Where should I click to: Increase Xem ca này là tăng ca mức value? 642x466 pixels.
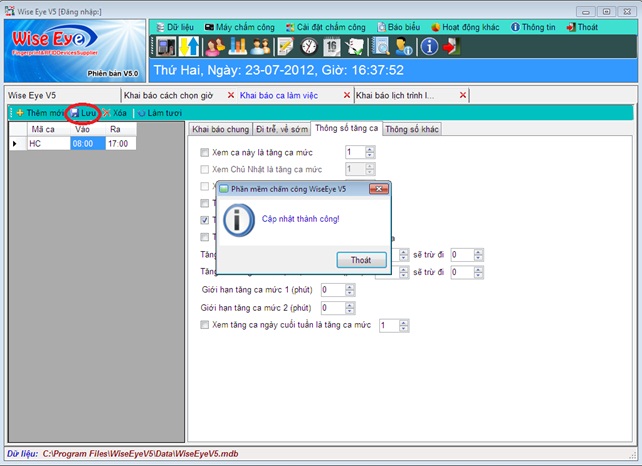370,149
